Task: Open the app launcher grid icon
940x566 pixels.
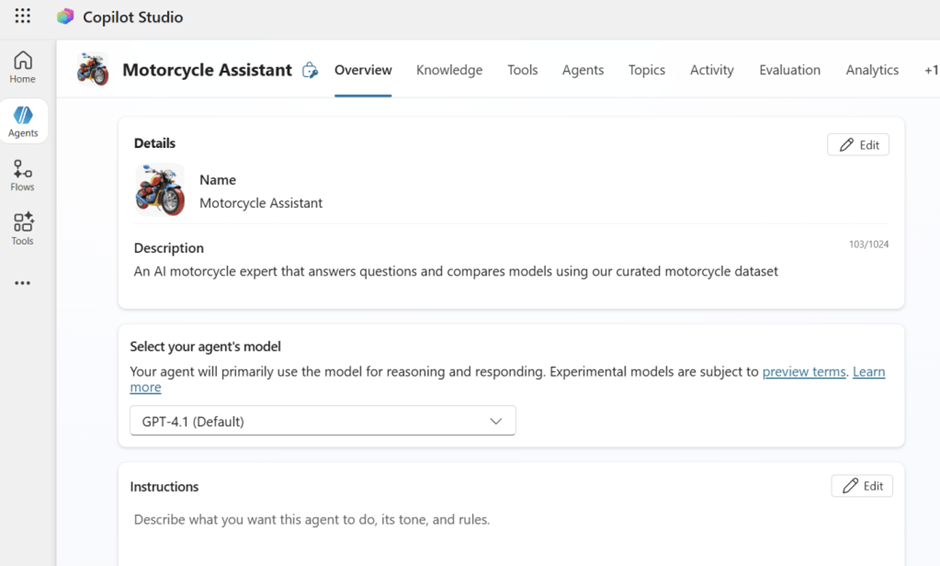Action: pyautogui.click(x=22, y=17)
